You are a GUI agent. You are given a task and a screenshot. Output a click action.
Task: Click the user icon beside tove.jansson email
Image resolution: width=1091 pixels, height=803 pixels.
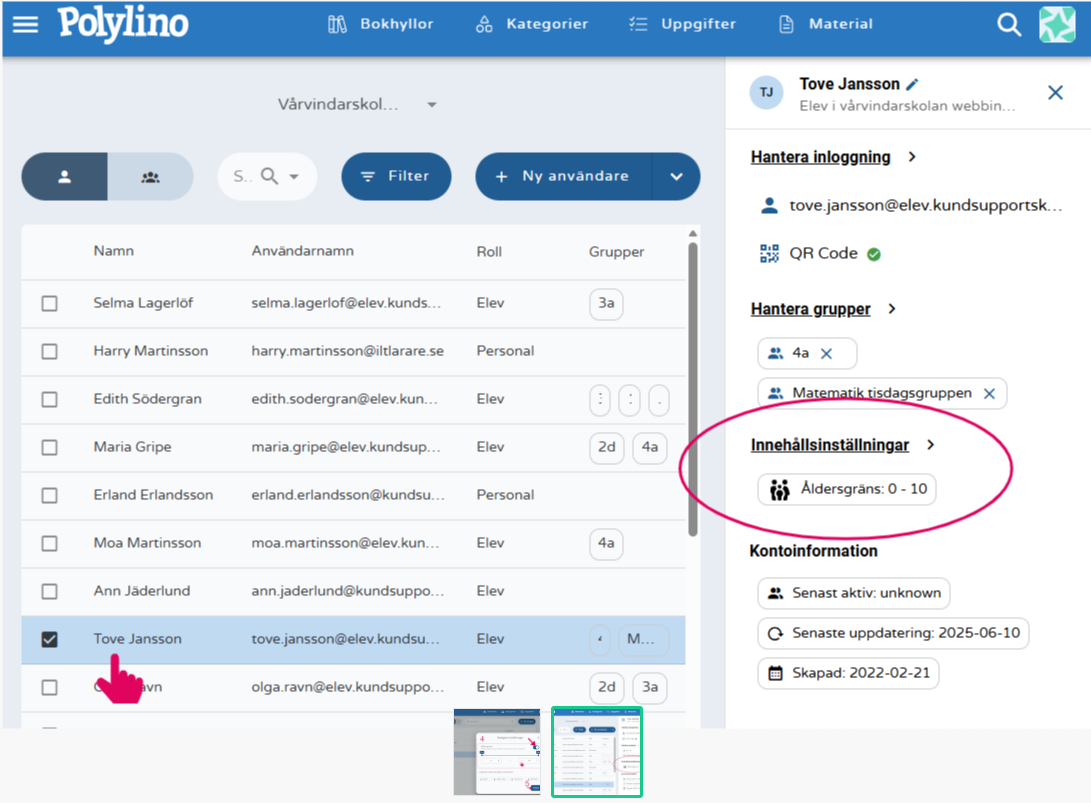[x=769, y=205]
